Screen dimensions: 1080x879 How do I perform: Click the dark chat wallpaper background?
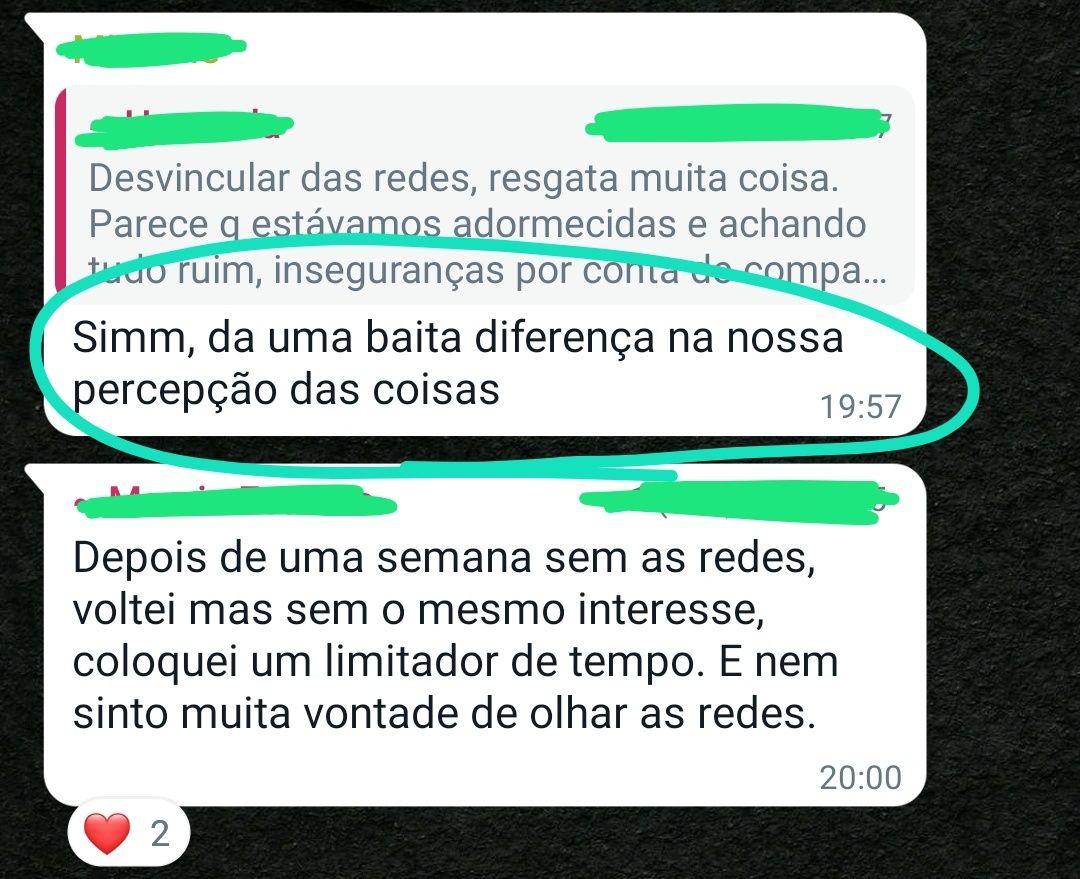[1006, 620]
